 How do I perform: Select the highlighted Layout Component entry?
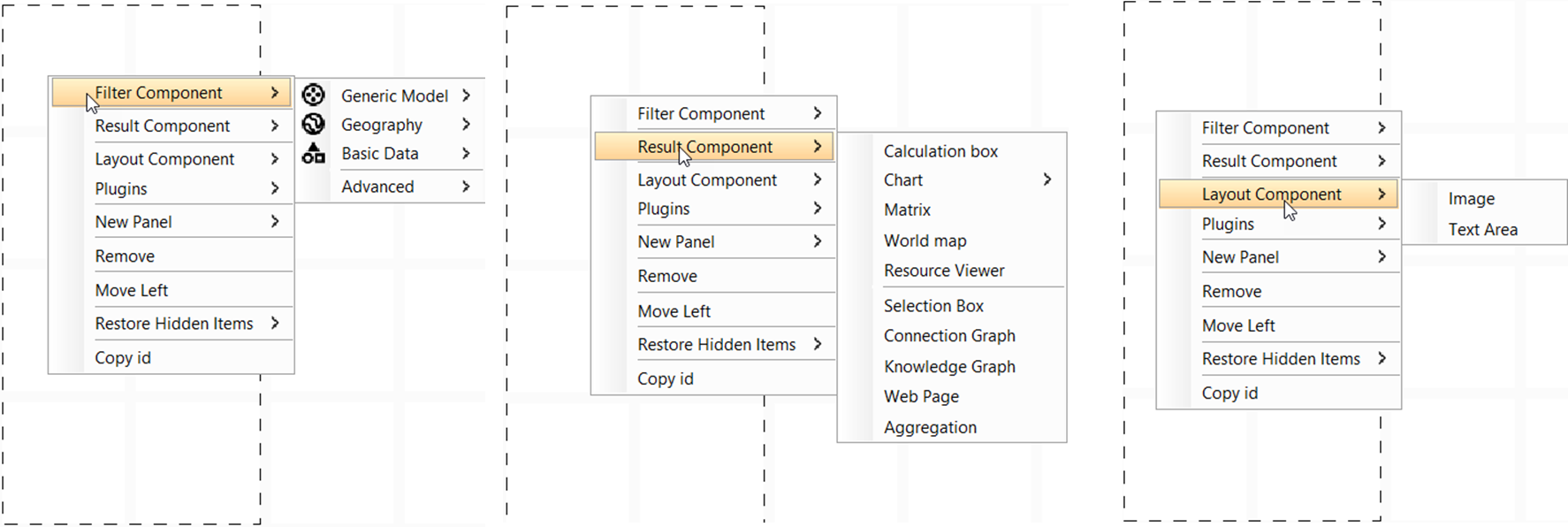point(1271,195)
